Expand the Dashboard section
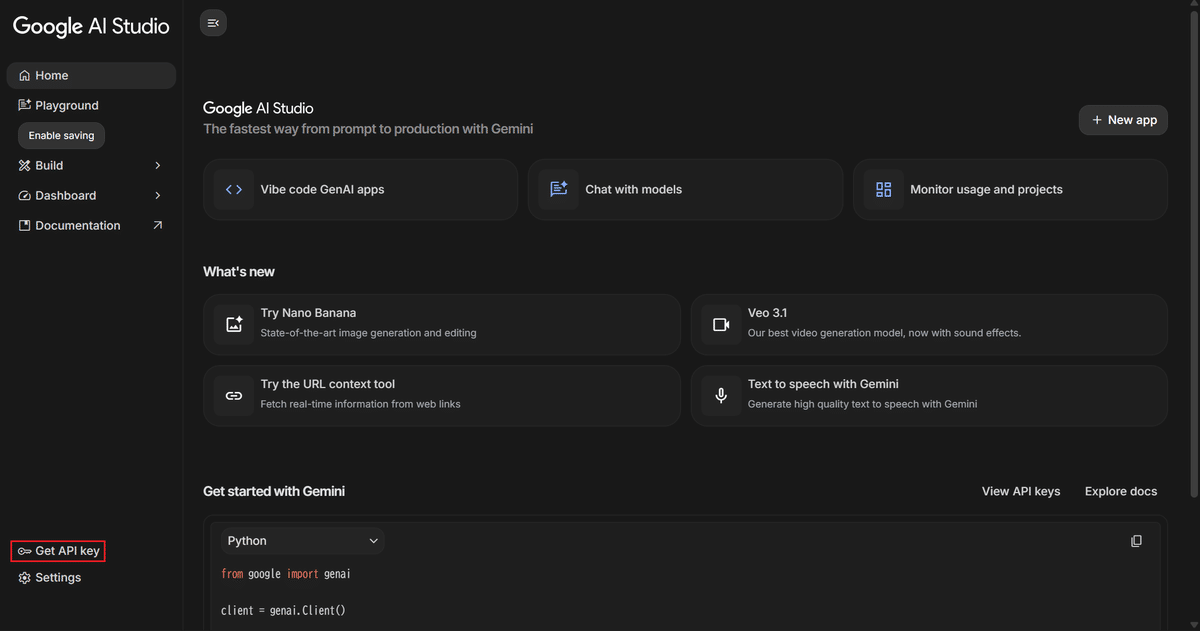The width and height of the screenshot is (1200, 631). (157, 195)
